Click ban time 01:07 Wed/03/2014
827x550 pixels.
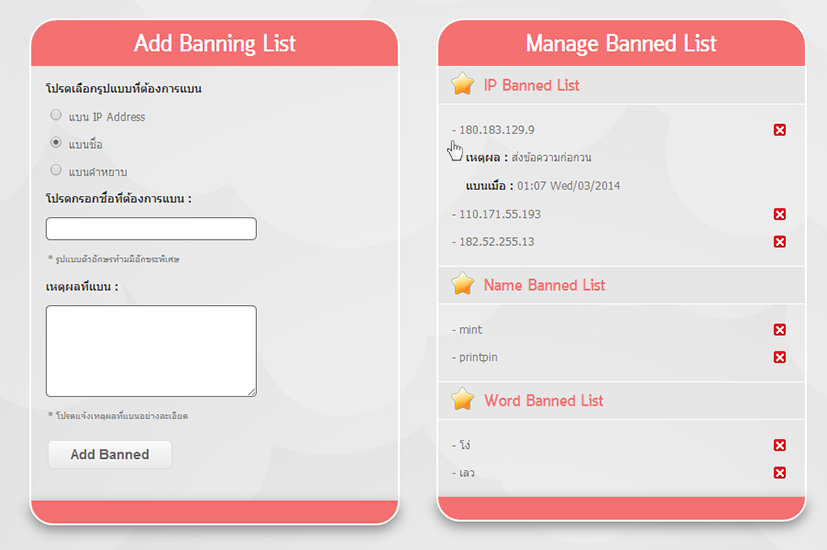point(569,186)
